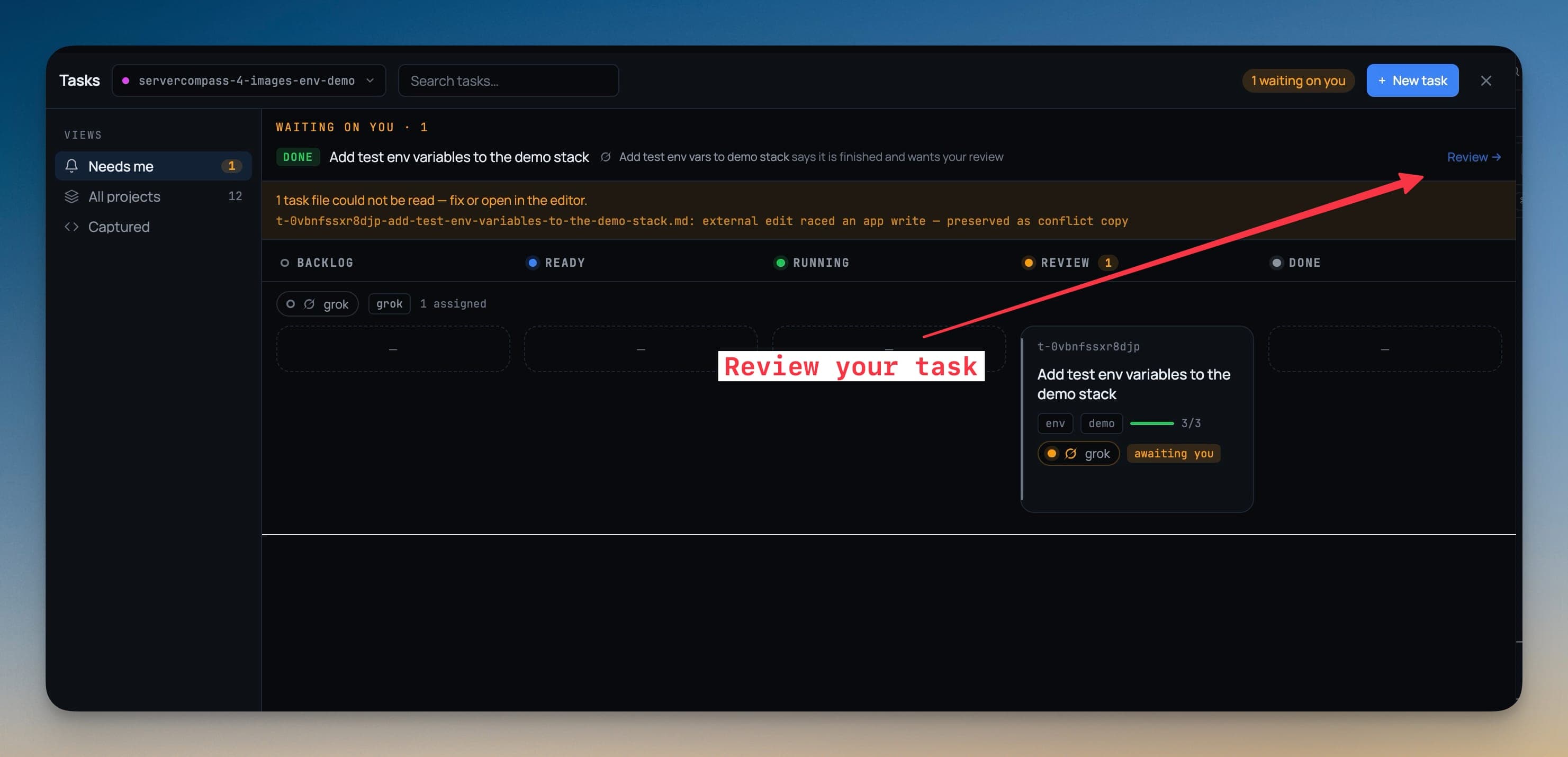Click the bell icon beside Needs me
Screen dimensions: 1568x757
71,166
